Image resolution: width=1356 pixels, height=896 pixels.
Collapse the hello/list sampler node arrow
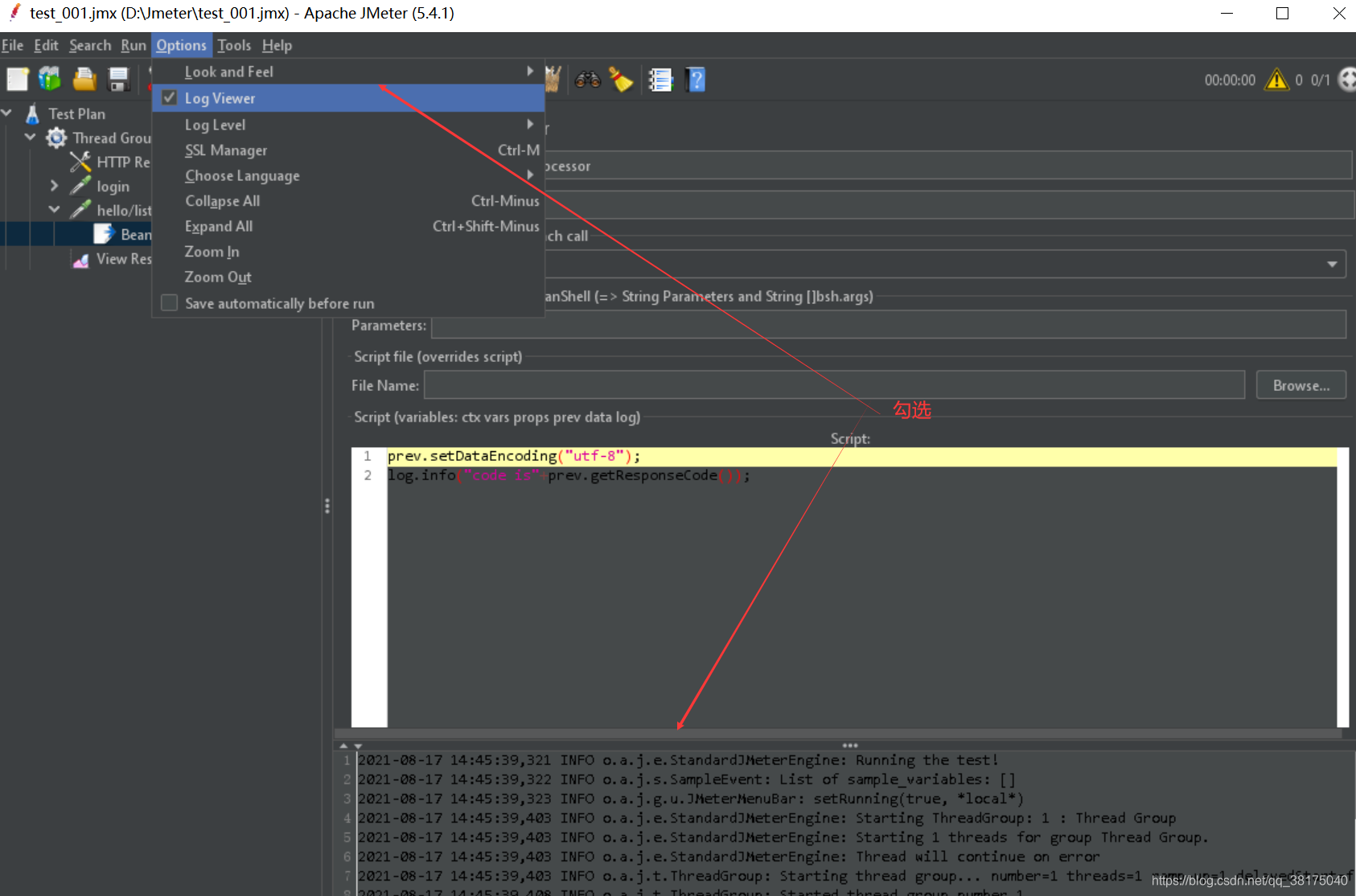click(x=55, y=210)
